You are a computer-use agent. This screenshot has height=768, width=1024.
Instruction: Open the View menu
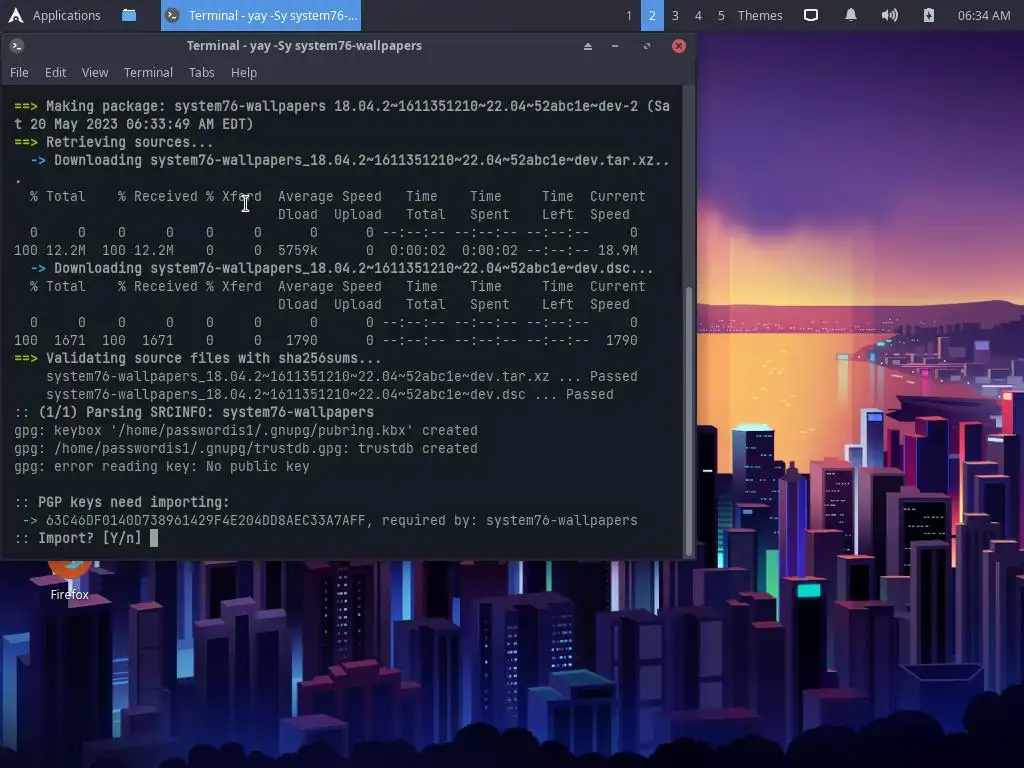(x=95, y=72)
